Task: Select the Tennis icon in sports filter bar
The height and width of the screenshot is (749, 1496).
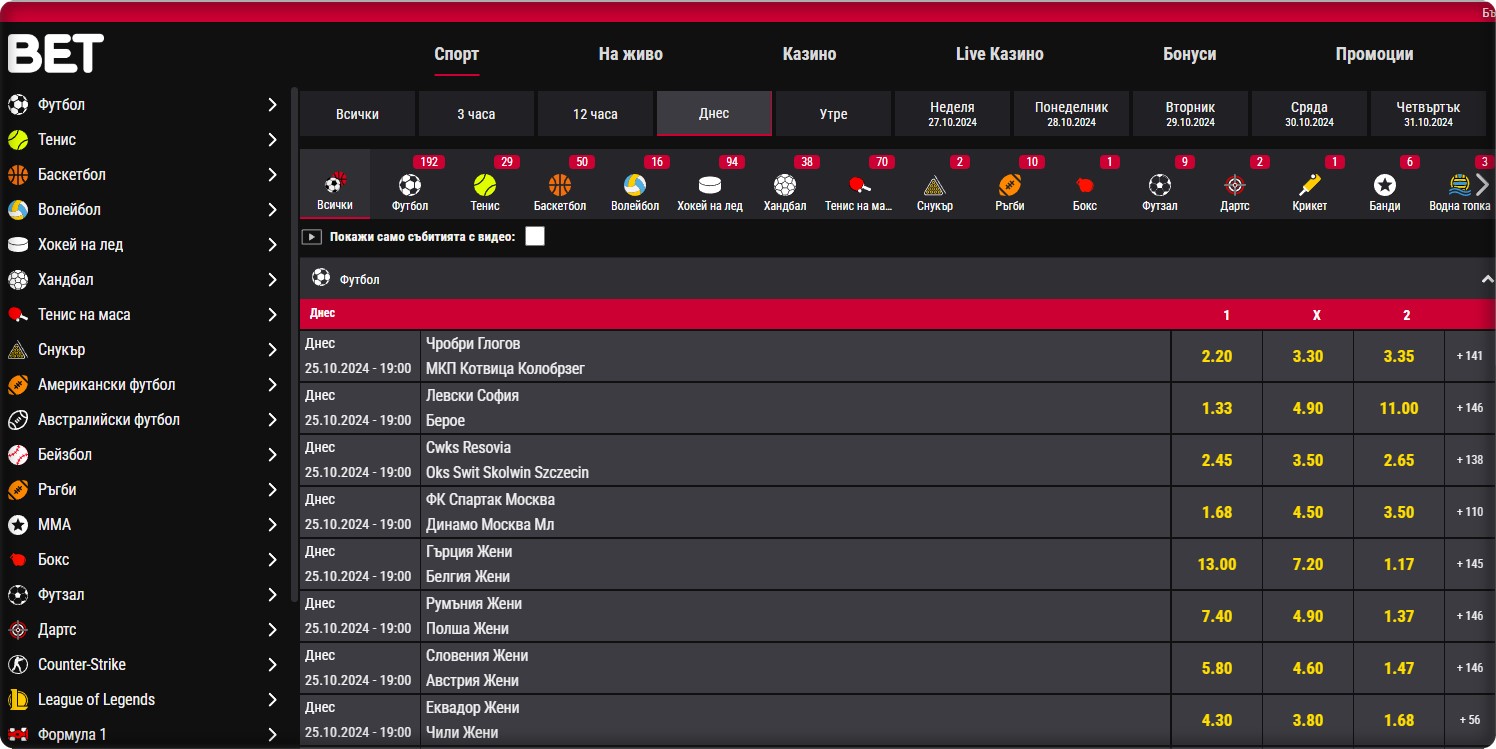Action: (485, 186)
